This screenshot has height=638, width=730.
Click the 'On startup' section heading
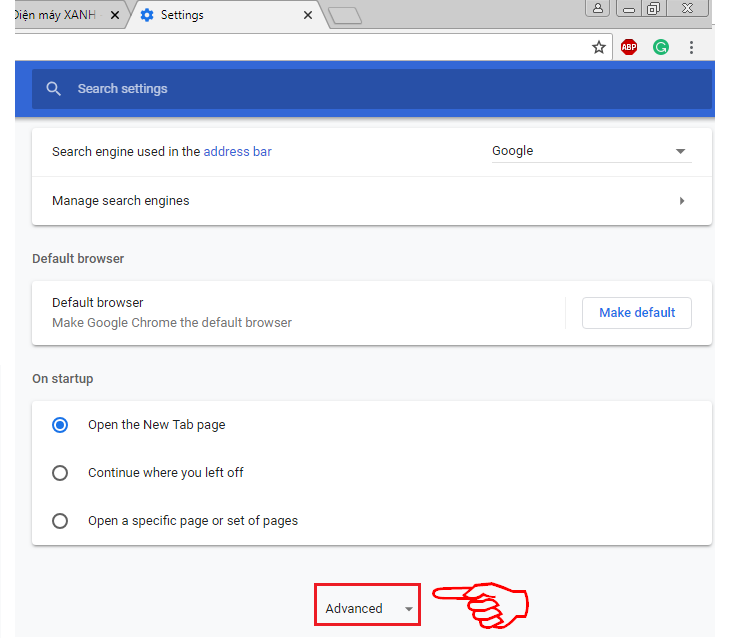tap(63, 379)
